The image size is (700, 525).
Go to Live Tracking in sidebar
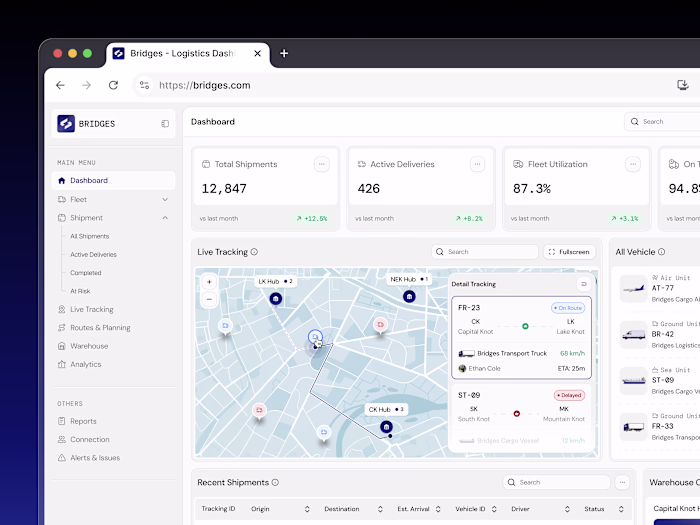click(x=92, y=309)
